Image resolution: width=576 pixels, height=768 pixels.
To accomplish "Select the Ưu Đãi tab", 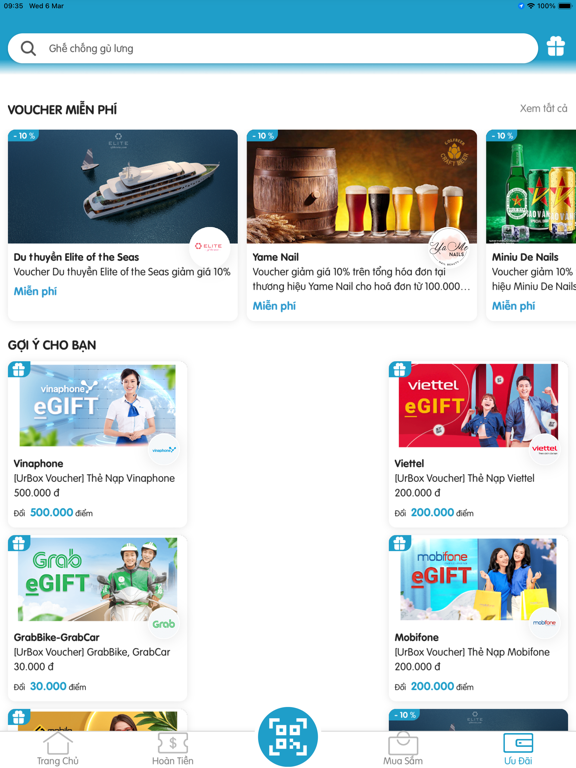I will click(x=518, y=749).
